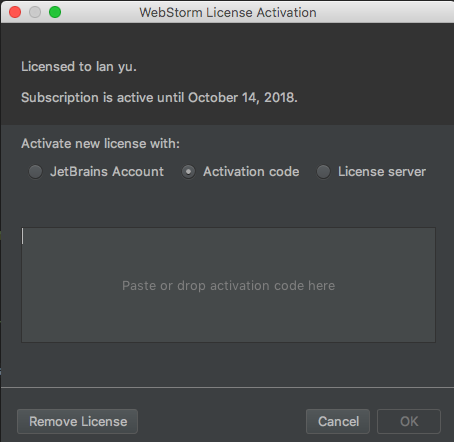Select the JetBrains Account radio button
The image size is (454, 442).
click(35, 172)
